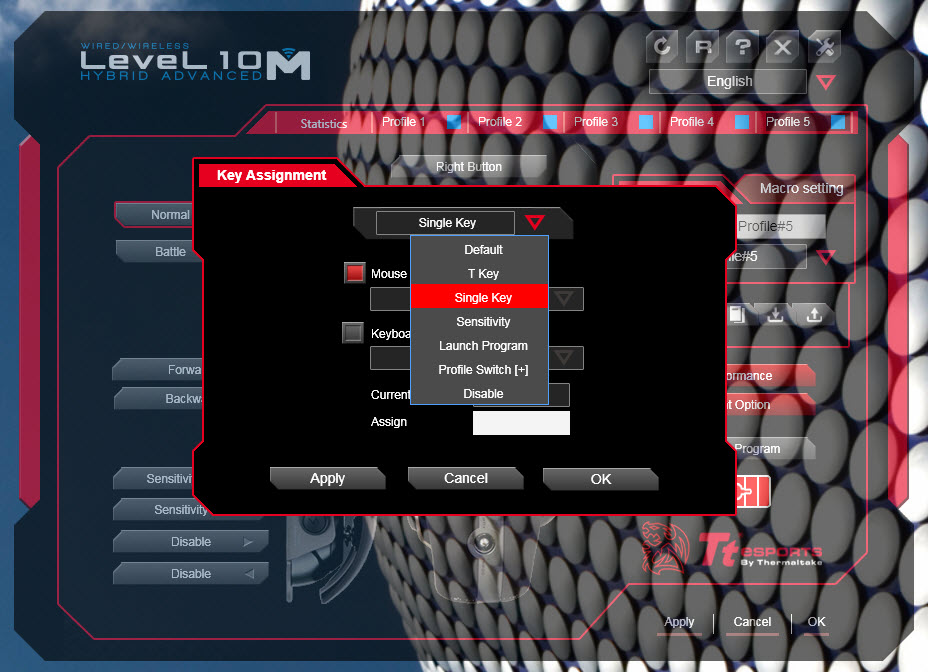Image resolution: width=928 pixels, height=672 pixels.
Task: Click the Forward button assignment
Action: click(x=159, y=369)
